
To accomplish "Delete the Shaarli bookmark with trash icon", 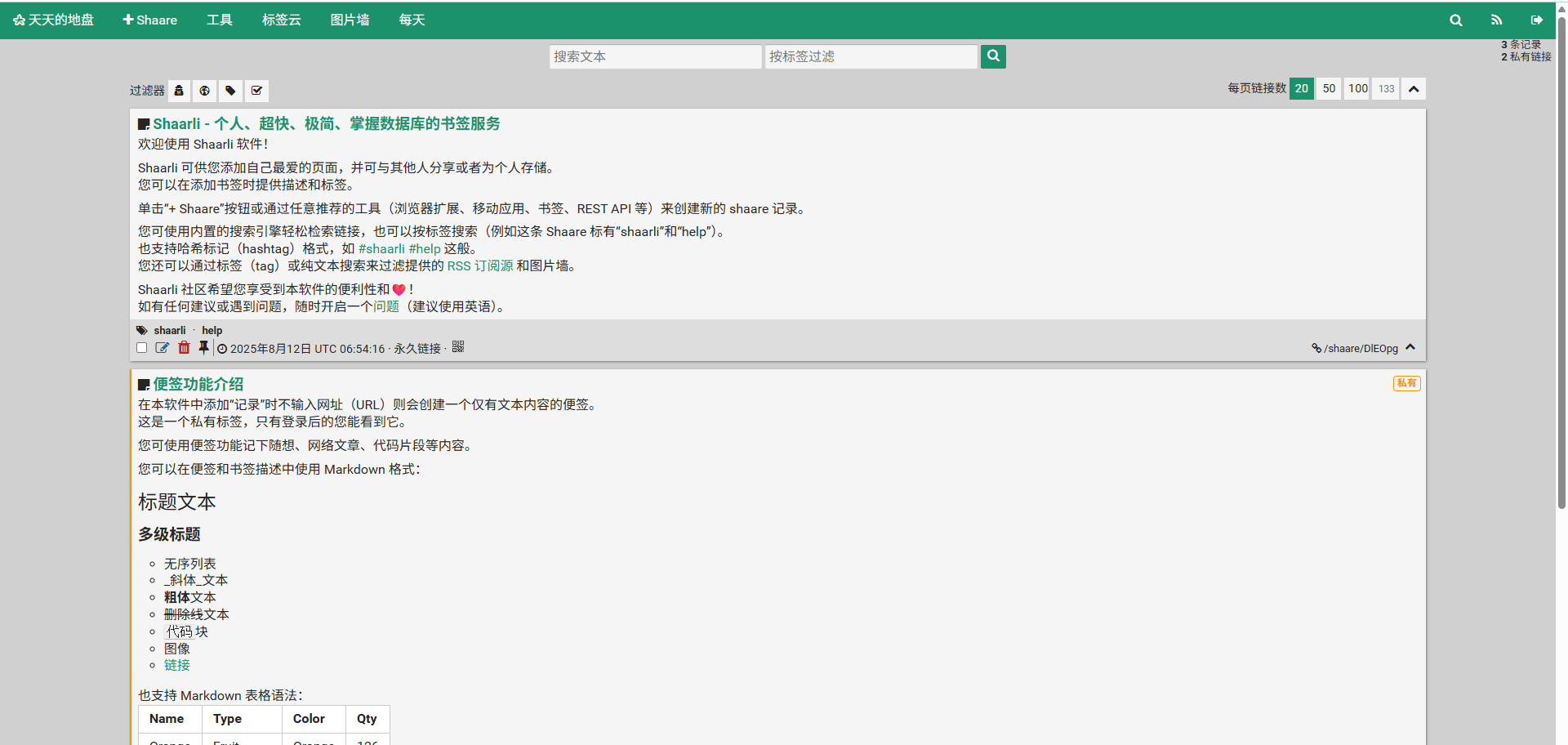I will click(x=184, y=348).
